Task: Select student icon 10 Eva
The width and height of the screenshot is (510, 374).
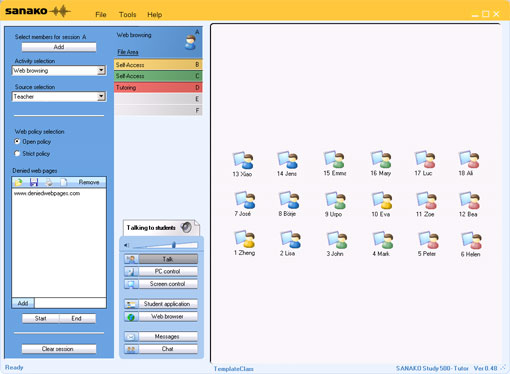Action: [x=382, y=201]
